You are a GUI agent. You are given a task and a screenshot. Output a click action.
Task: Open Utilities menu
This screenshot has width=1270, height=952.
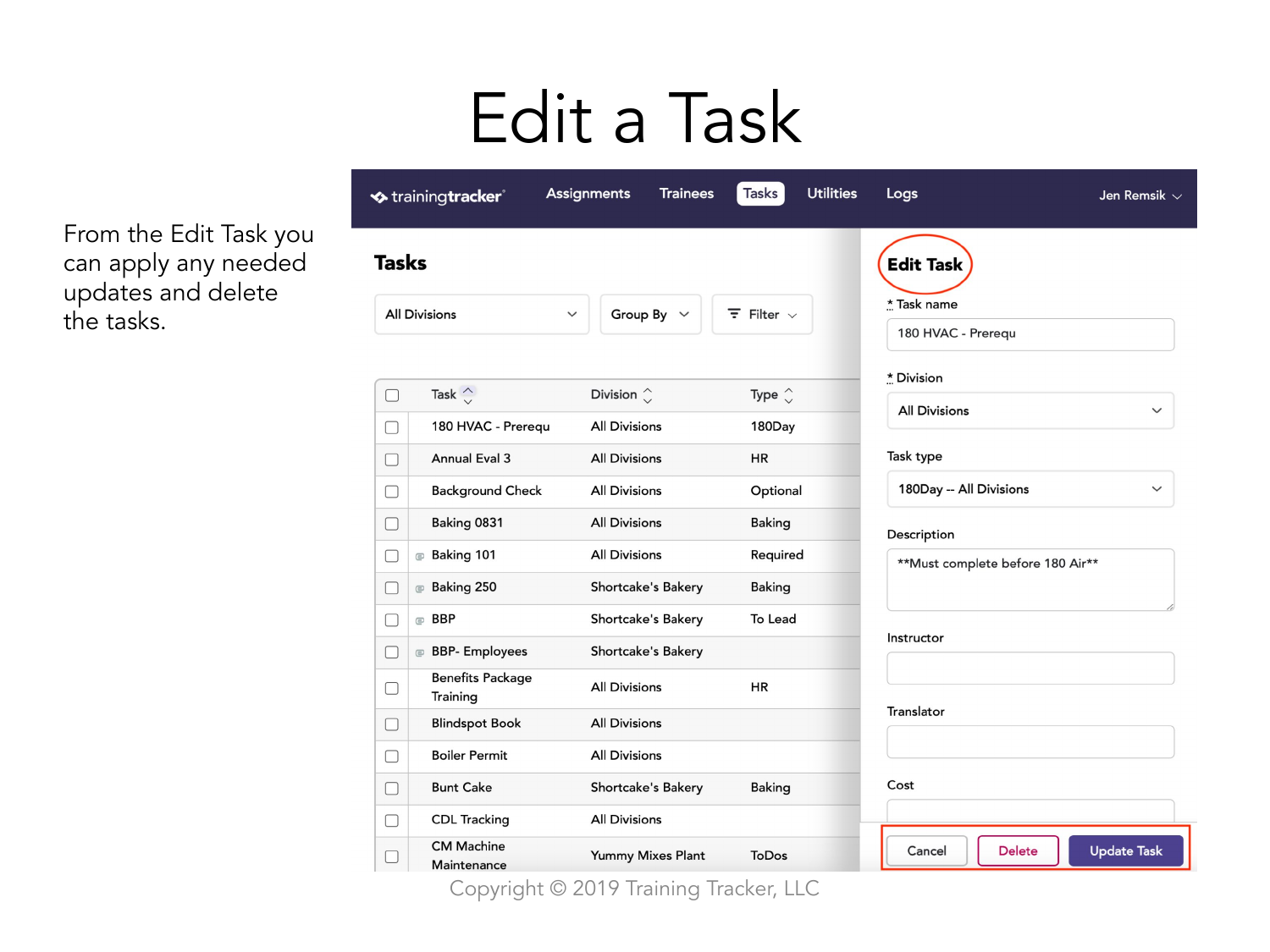pyautogui.click(x=832, y=194)
